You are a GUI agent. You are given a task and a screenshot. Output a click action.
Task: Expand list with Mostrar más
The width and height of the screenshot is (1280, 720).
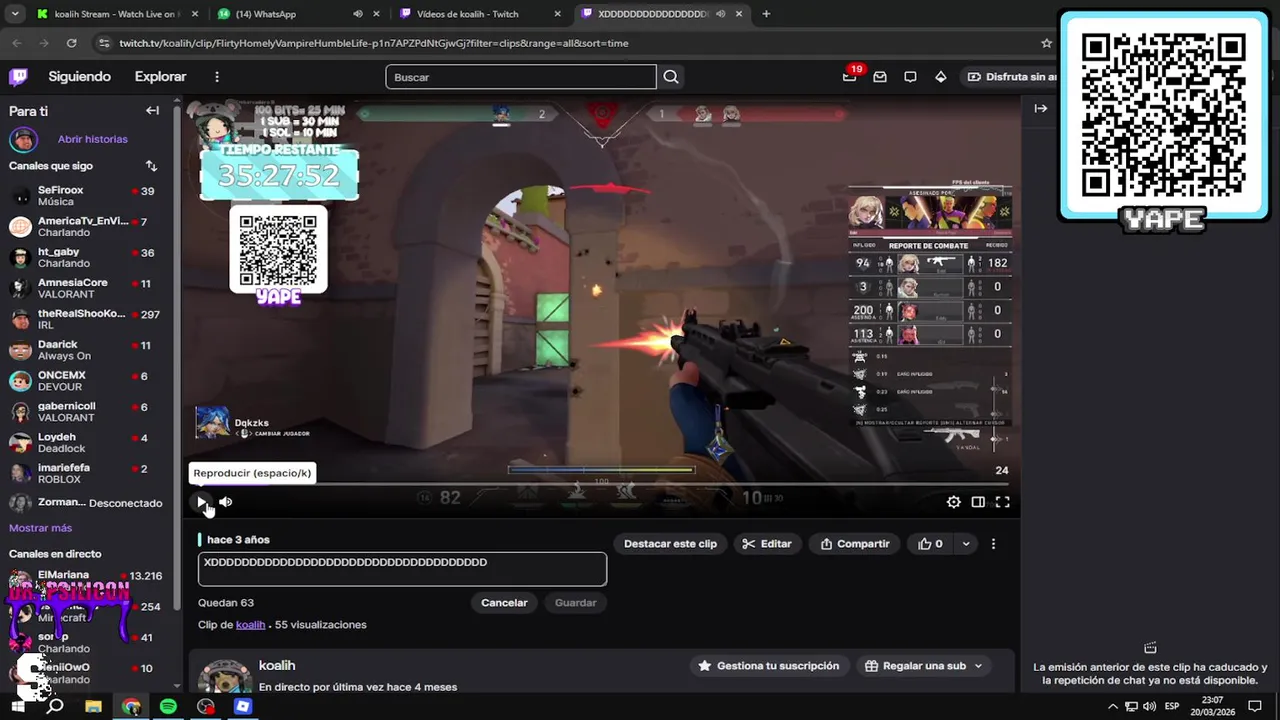pyautogui.click(x=40, y=528)
